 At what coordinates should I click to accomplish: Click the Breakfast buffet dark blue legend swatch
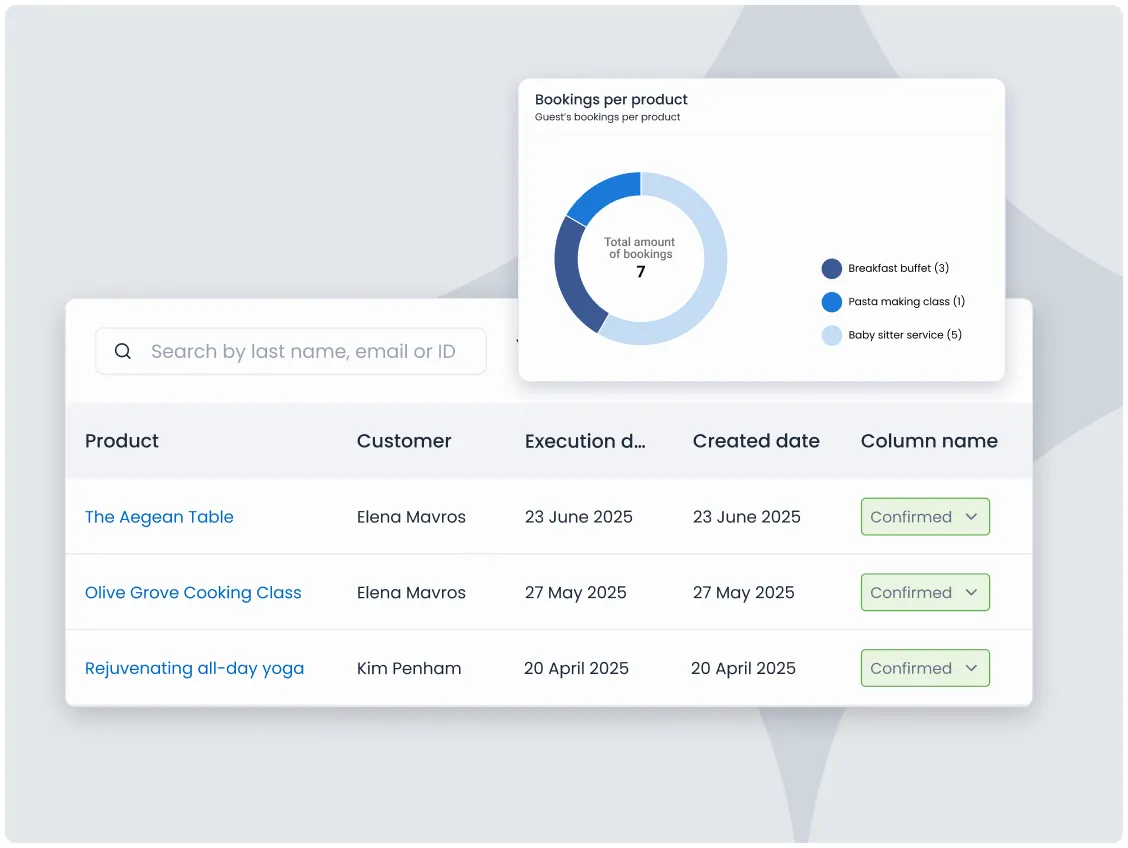[832, 268]
